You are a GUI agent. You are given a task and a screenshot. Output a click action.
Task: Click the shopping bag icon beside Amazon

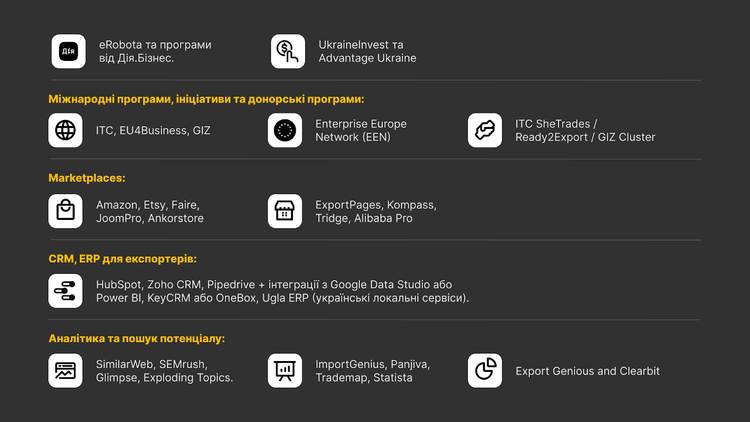point(66,211)
